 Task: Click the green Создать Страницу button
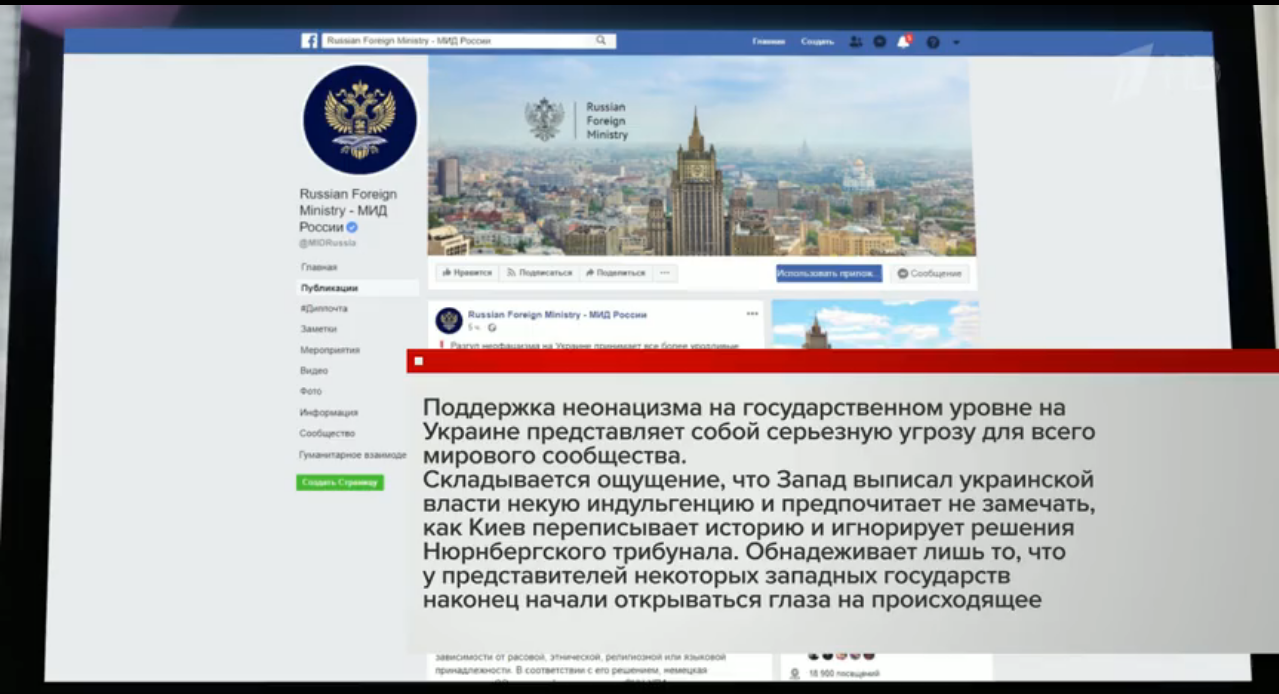(x=340, y=482)
